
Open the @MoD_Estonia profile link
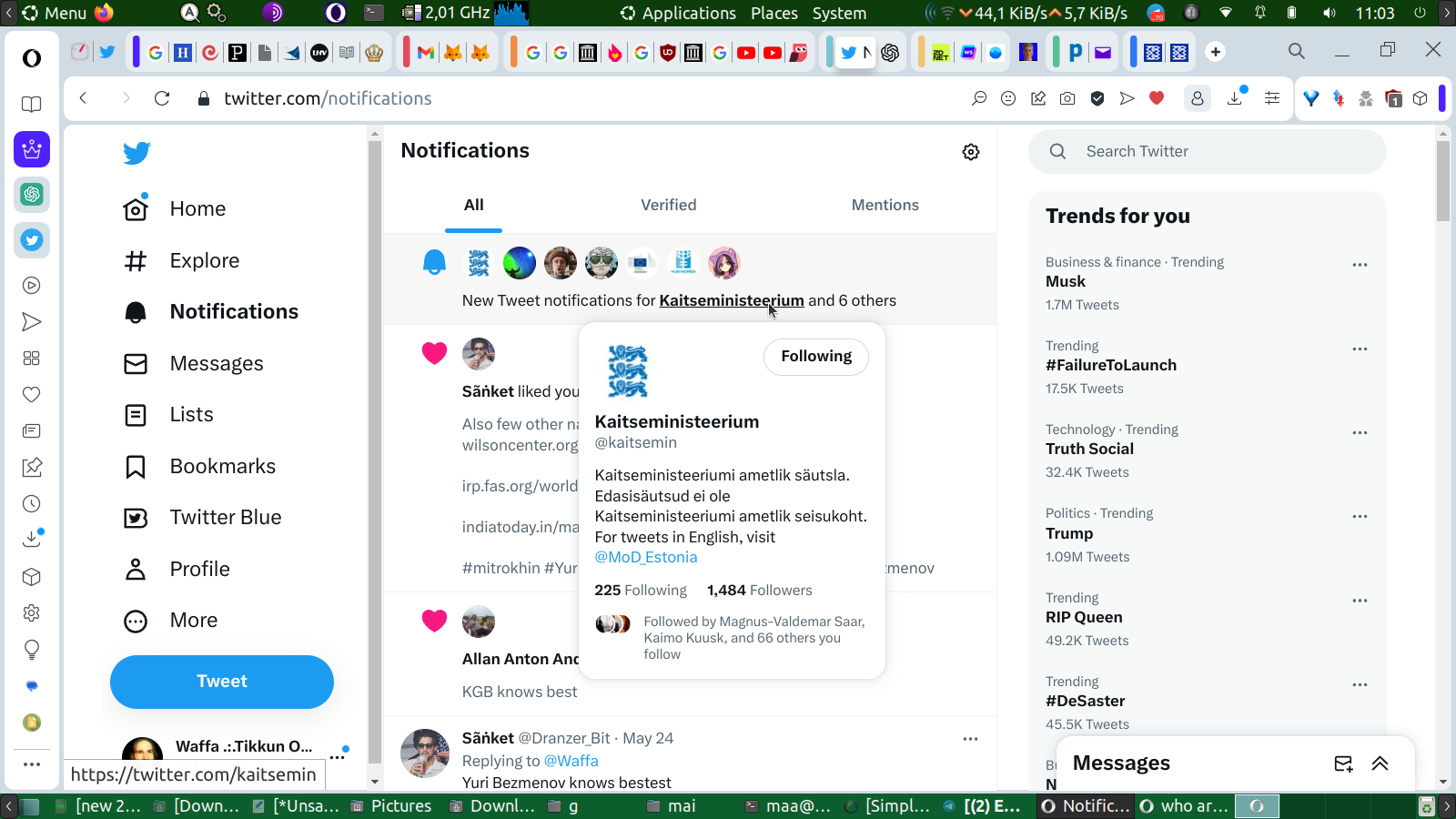[646, 558]
